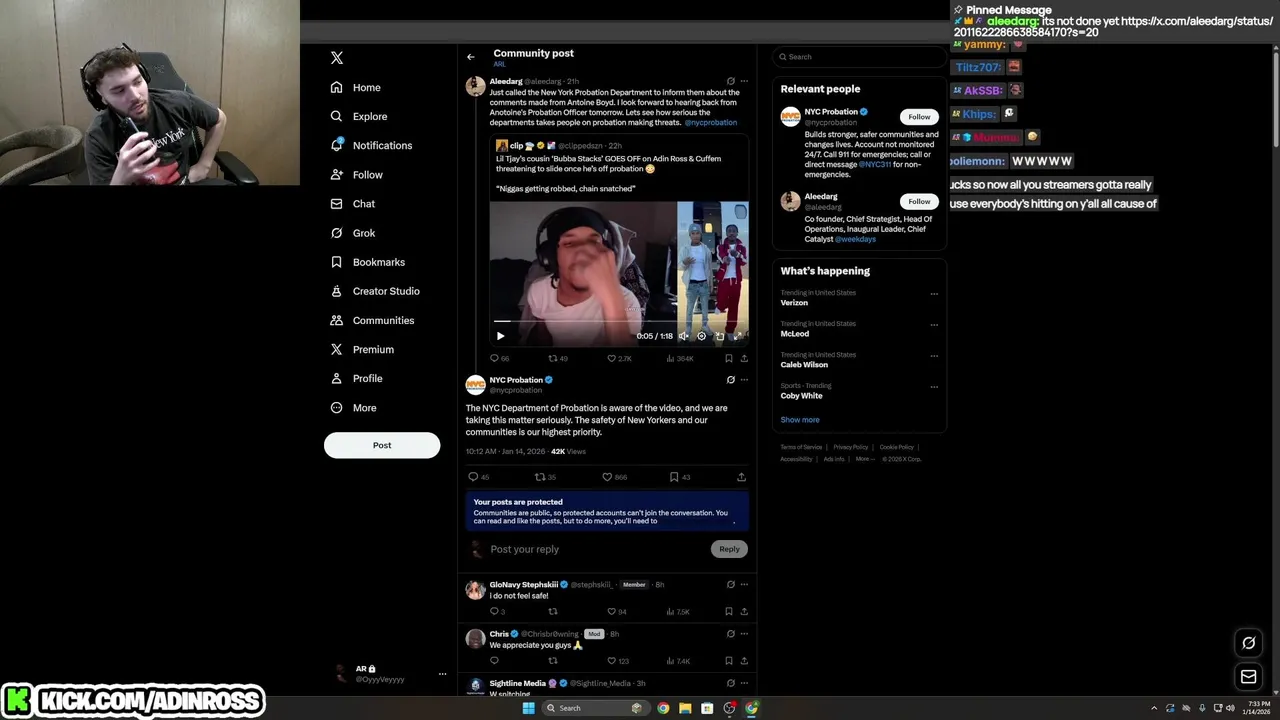
Task: Share GloNavy Stephskiii's reply
Action: 743,611
